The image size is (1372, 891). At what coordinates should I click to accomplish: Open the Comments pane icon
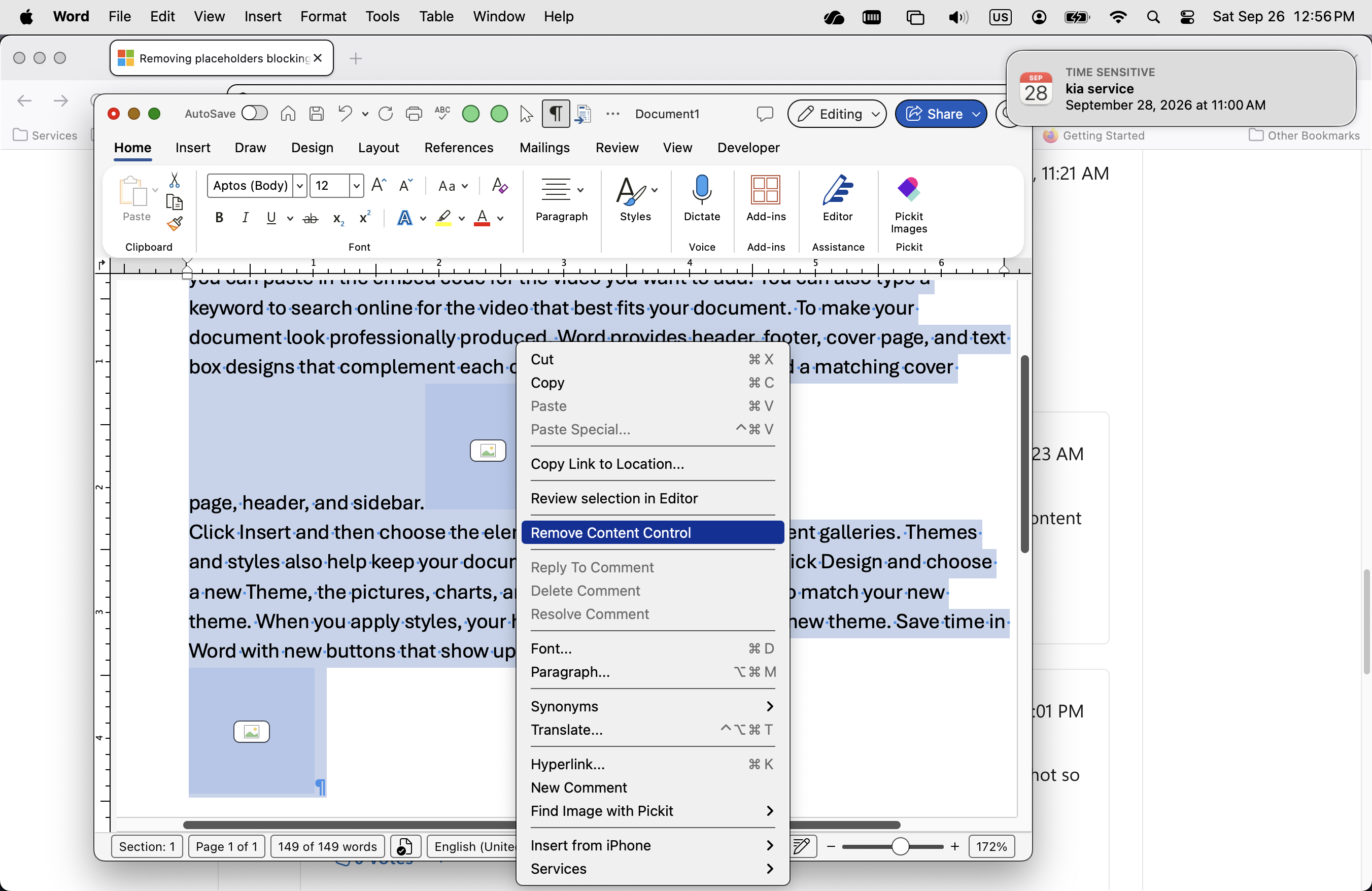click(765, 114)
